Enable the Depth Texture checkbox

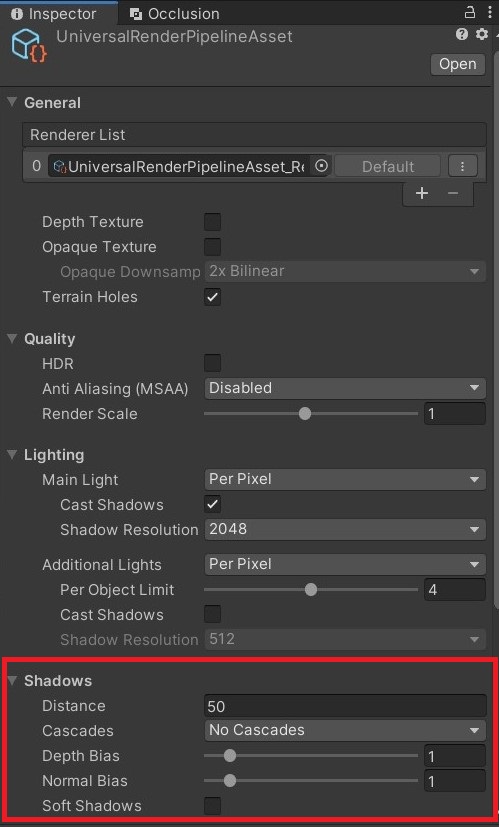(x=213, y=222)
